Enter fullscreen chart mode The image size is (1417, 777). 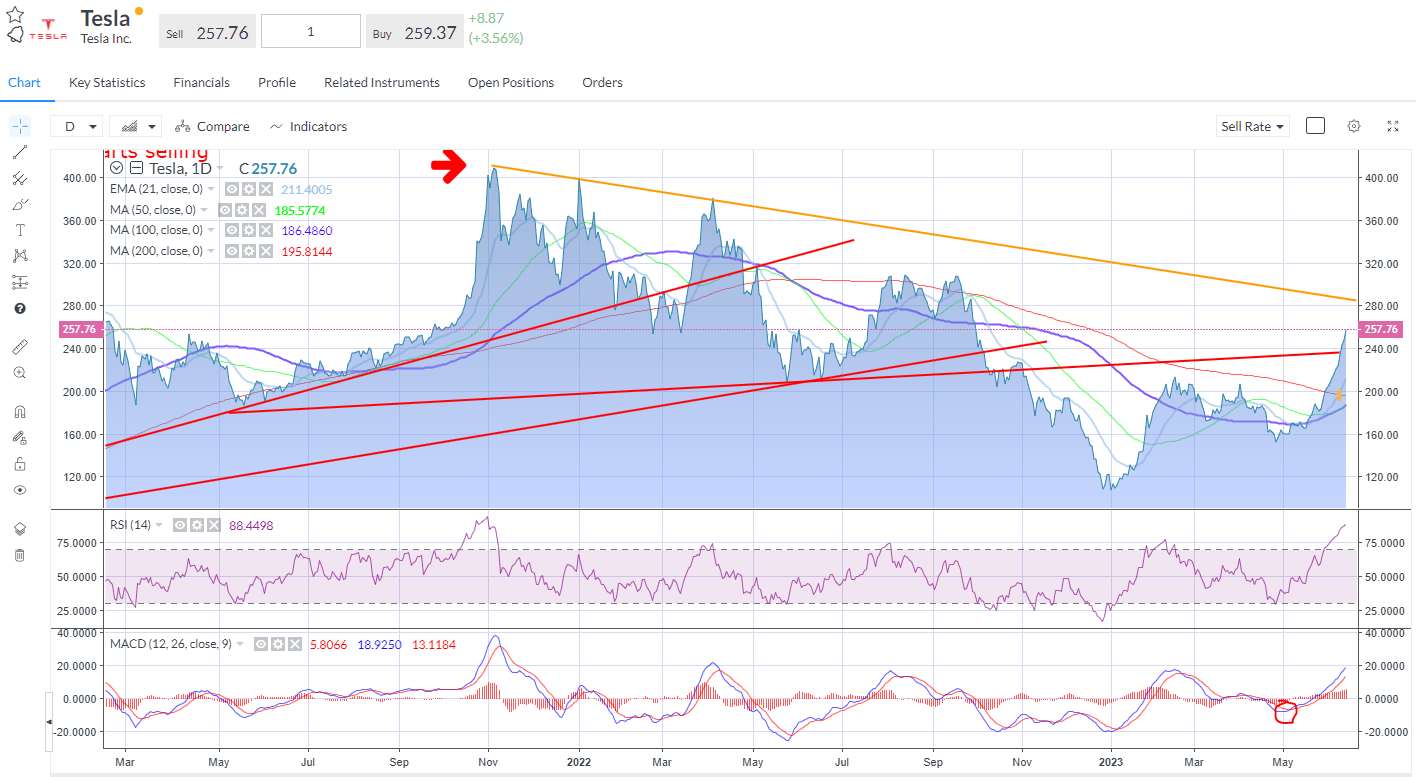1393,126
